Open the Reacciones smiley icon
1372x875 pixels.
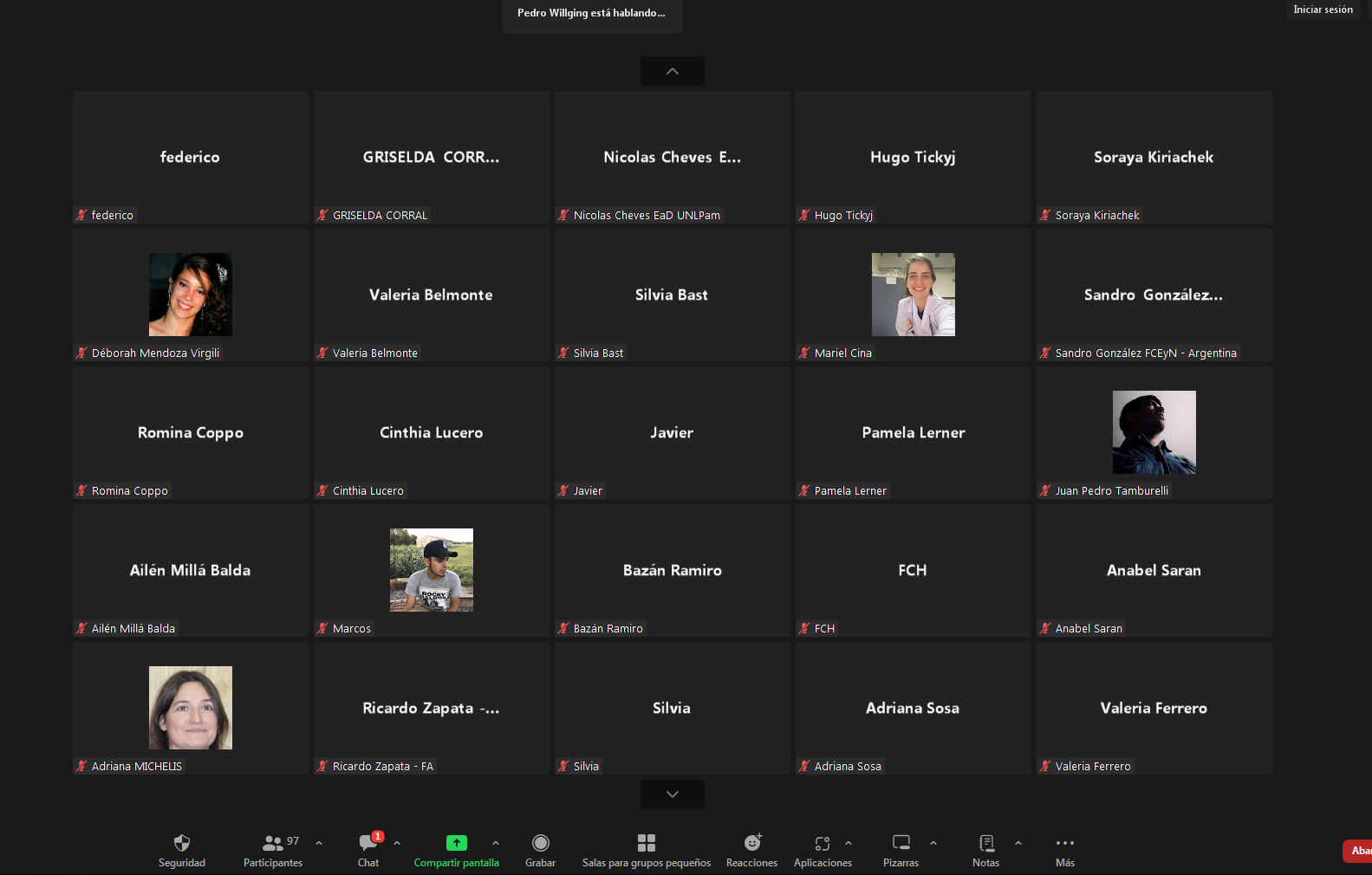point(752,843)
